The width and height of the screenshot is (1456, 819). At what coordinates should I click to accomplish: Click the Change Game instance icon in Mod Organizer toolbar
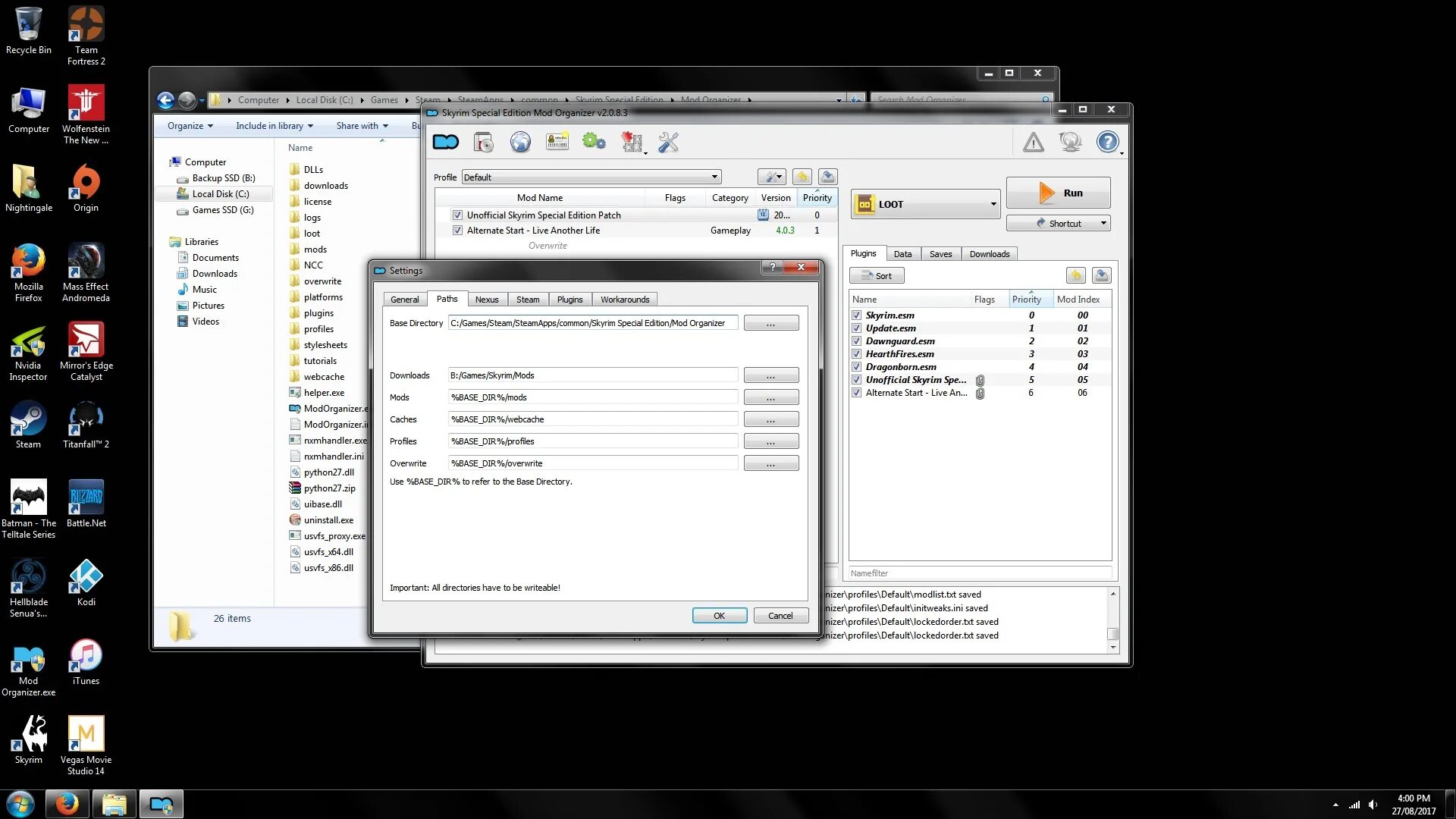click(x=446, y=142)
